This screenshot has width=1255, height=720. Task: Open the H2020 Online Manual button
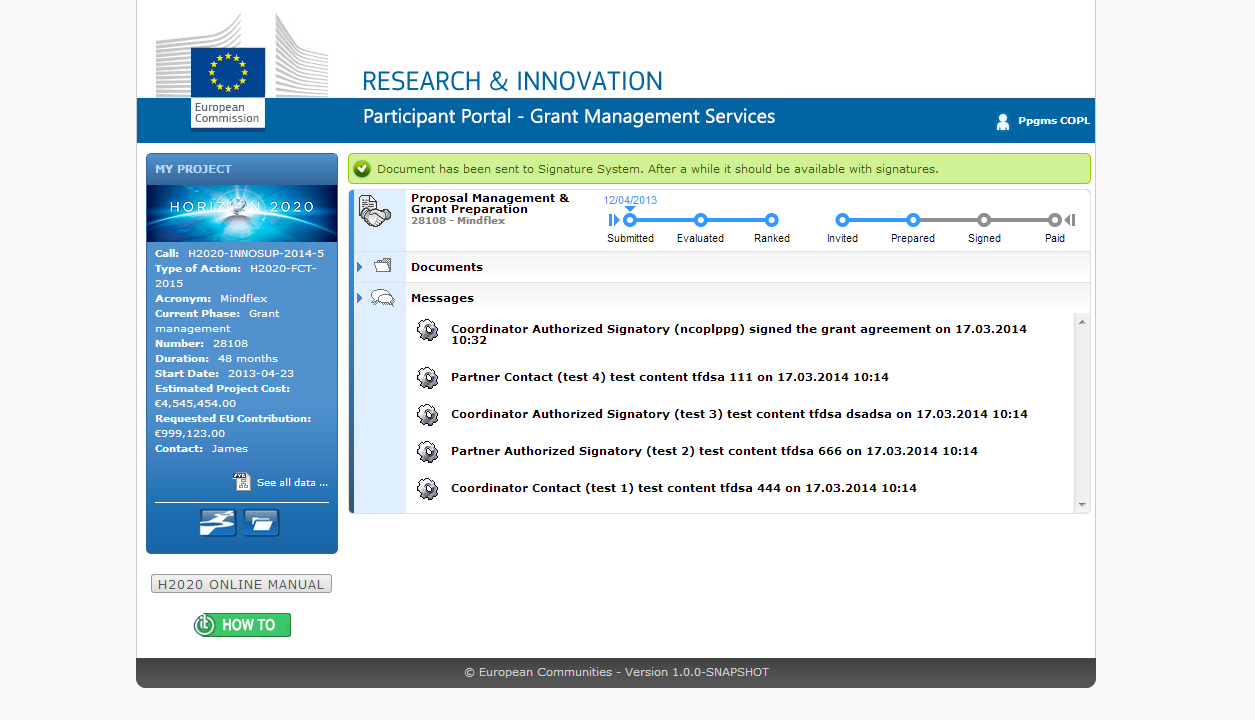coord(241,584)
